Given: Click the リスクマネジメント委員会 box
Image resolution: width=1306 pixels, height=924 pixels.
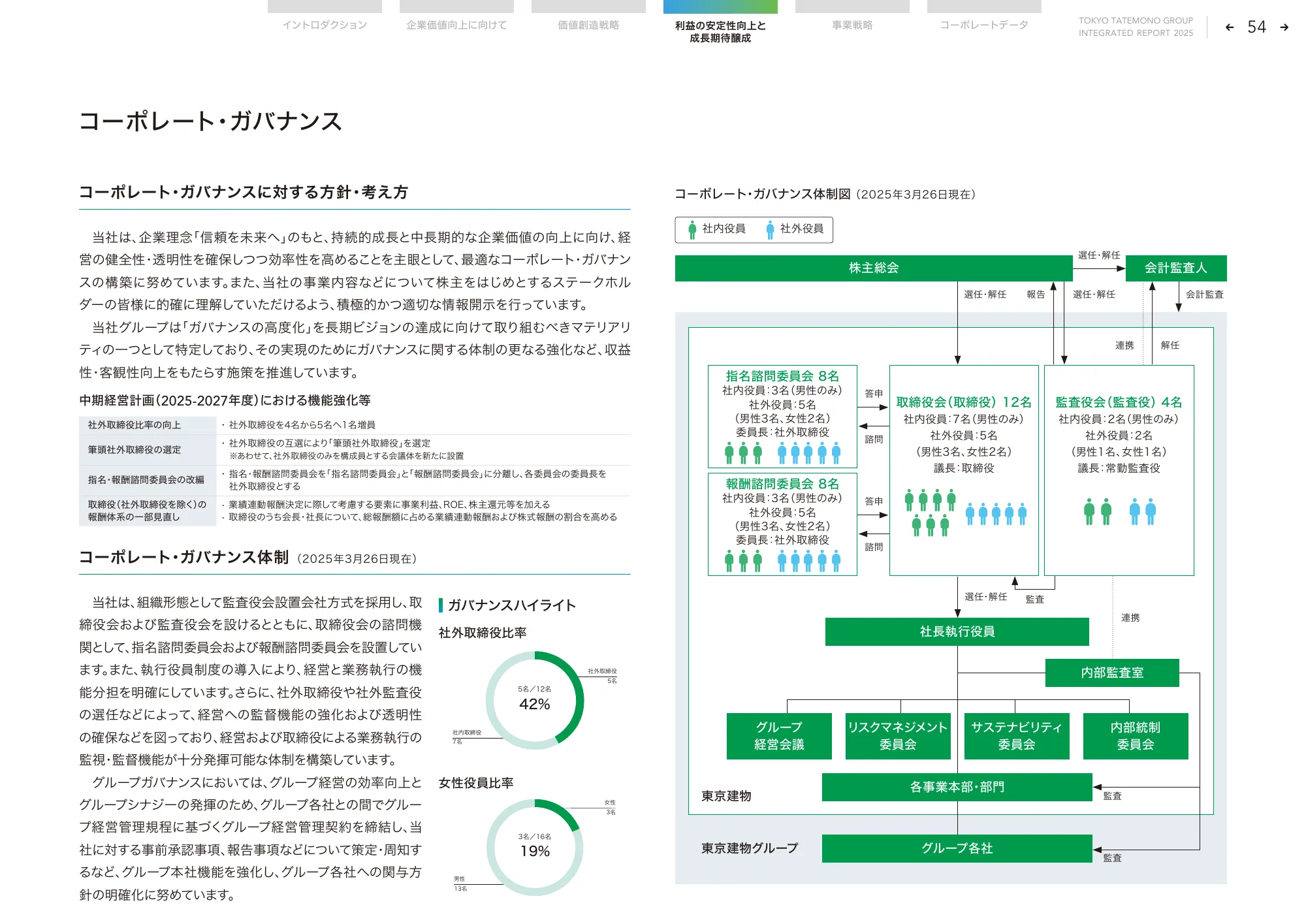Looking at the screenshot, I should click(897, 736).
